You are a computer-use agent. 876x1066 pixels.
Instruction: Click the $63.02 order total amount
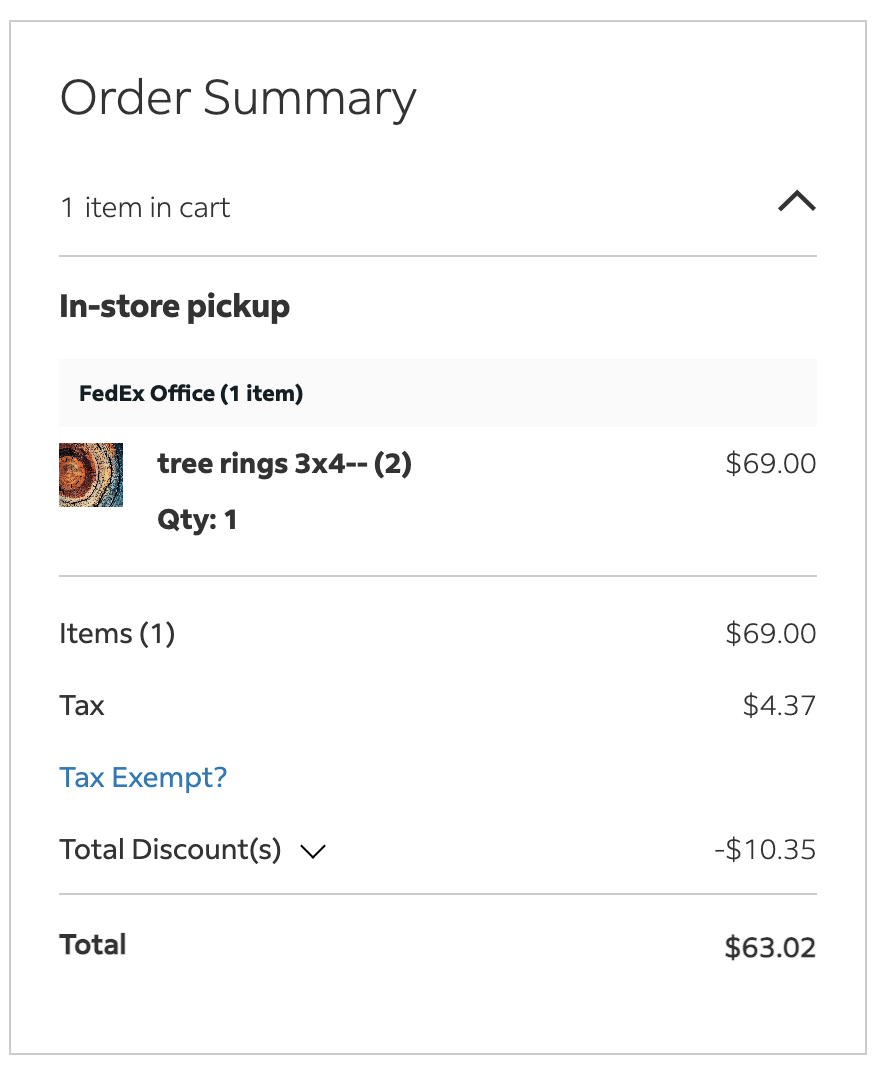(x=770, y=947)
